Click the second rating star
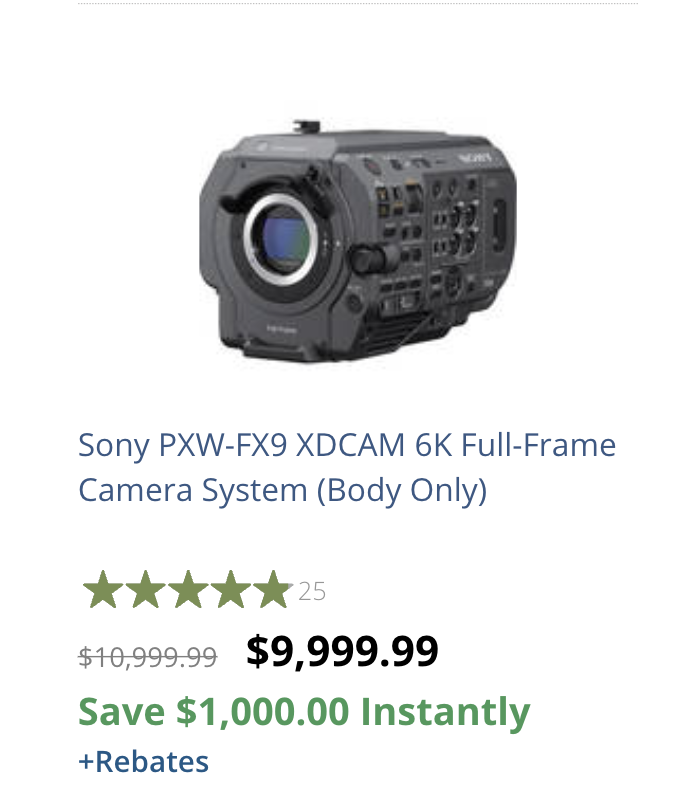Viewport: 678px width, 794px height. [146, 589]
